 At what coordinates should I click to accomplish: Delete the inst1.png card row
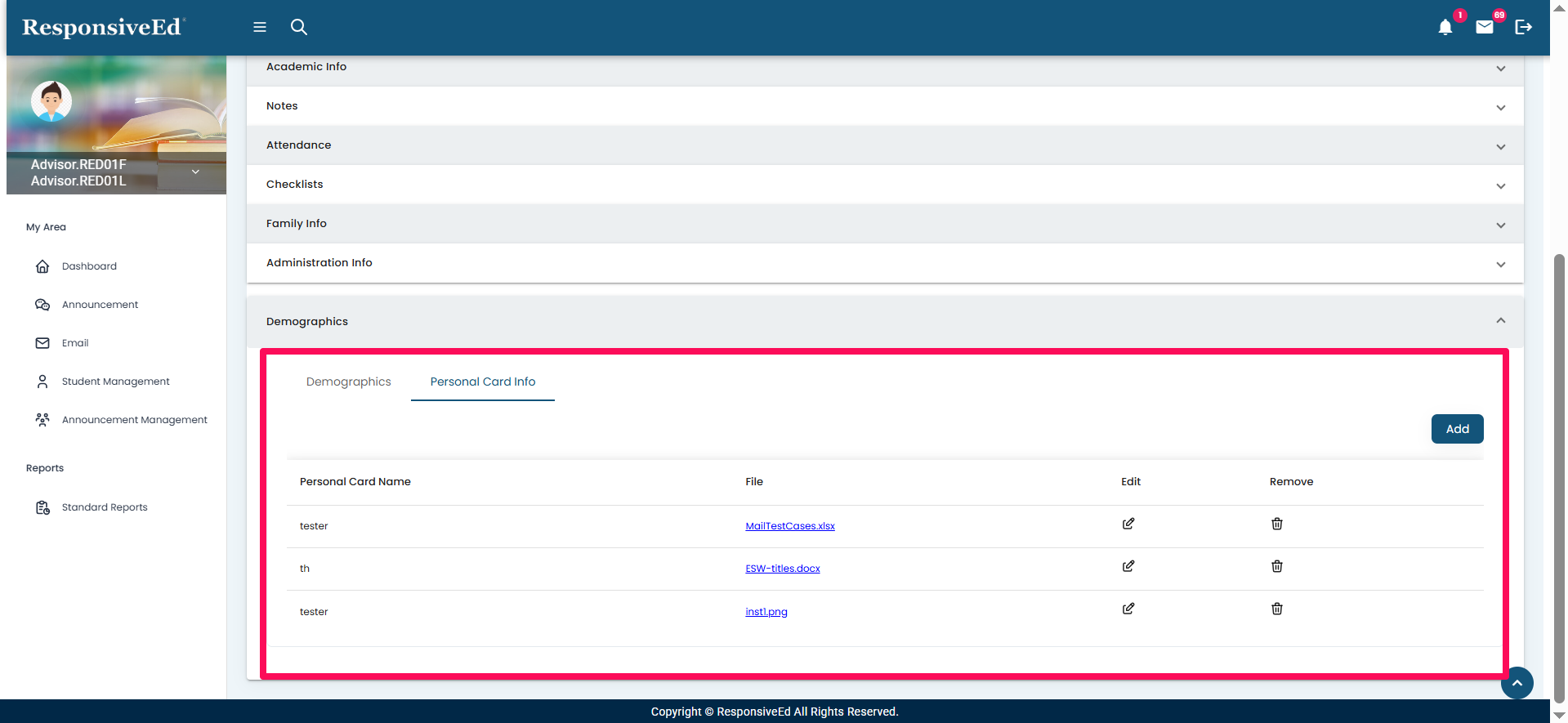tap(1276, 609)
